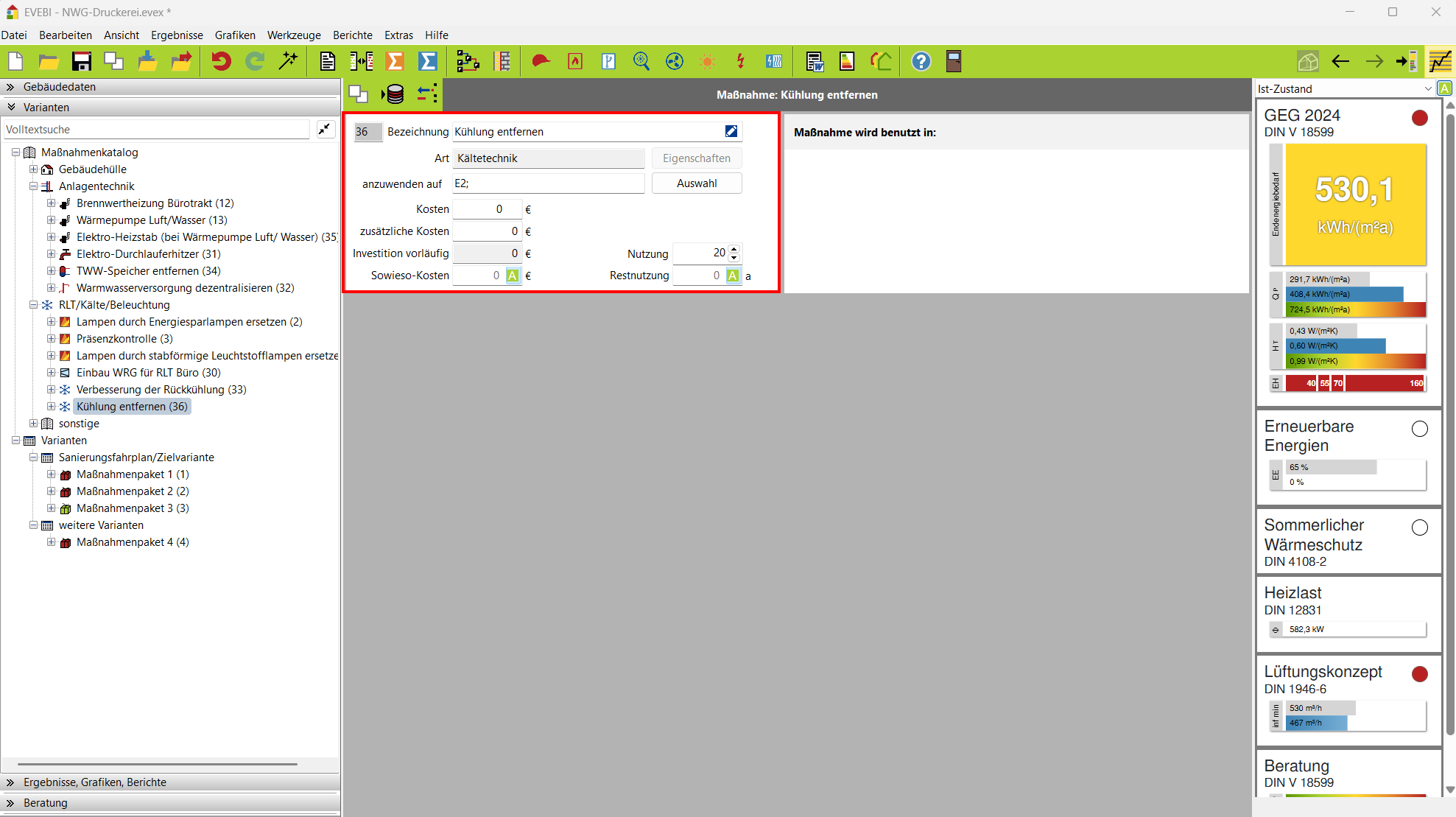
Task: Toggle automatic Sowieso-Kosten 'A' button
Action: pos(513,276)
